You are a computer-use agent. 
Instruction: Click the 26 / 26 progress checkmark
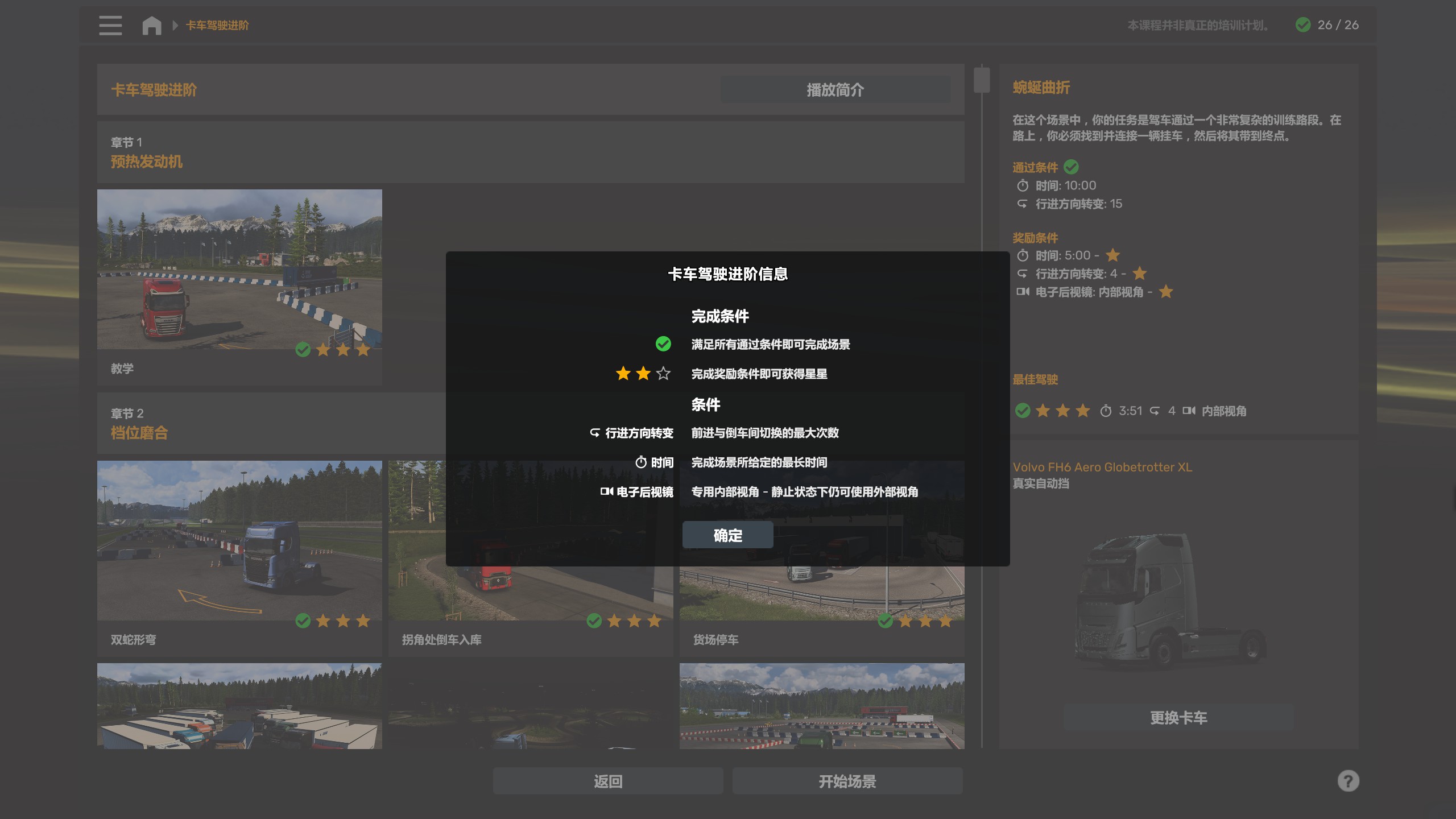[x=1303, y=25]
